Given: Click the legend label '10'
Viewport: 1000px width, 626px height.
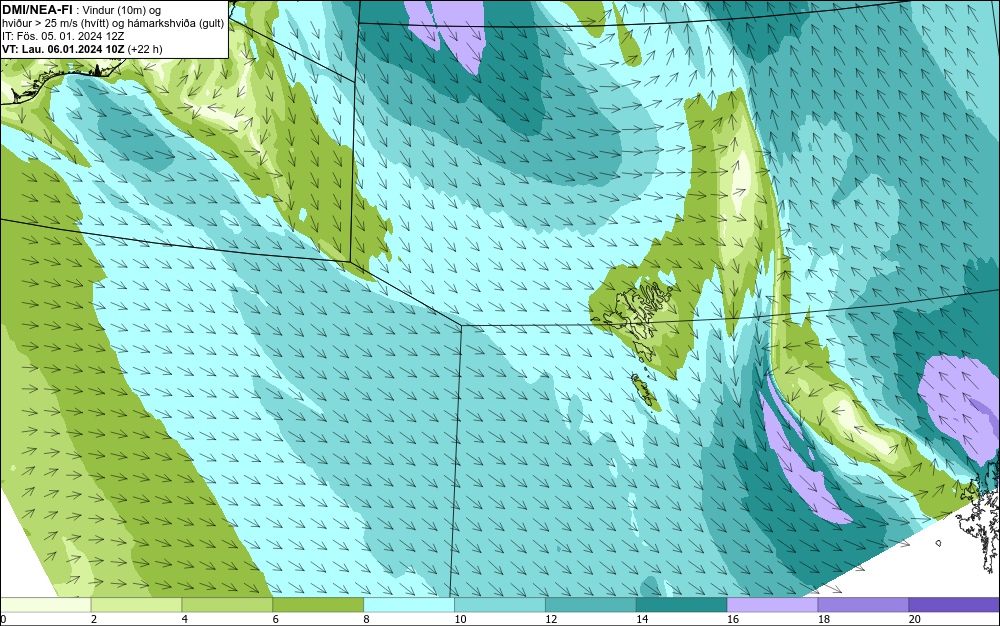Looking at the screenshot, I should click(460, 619).
